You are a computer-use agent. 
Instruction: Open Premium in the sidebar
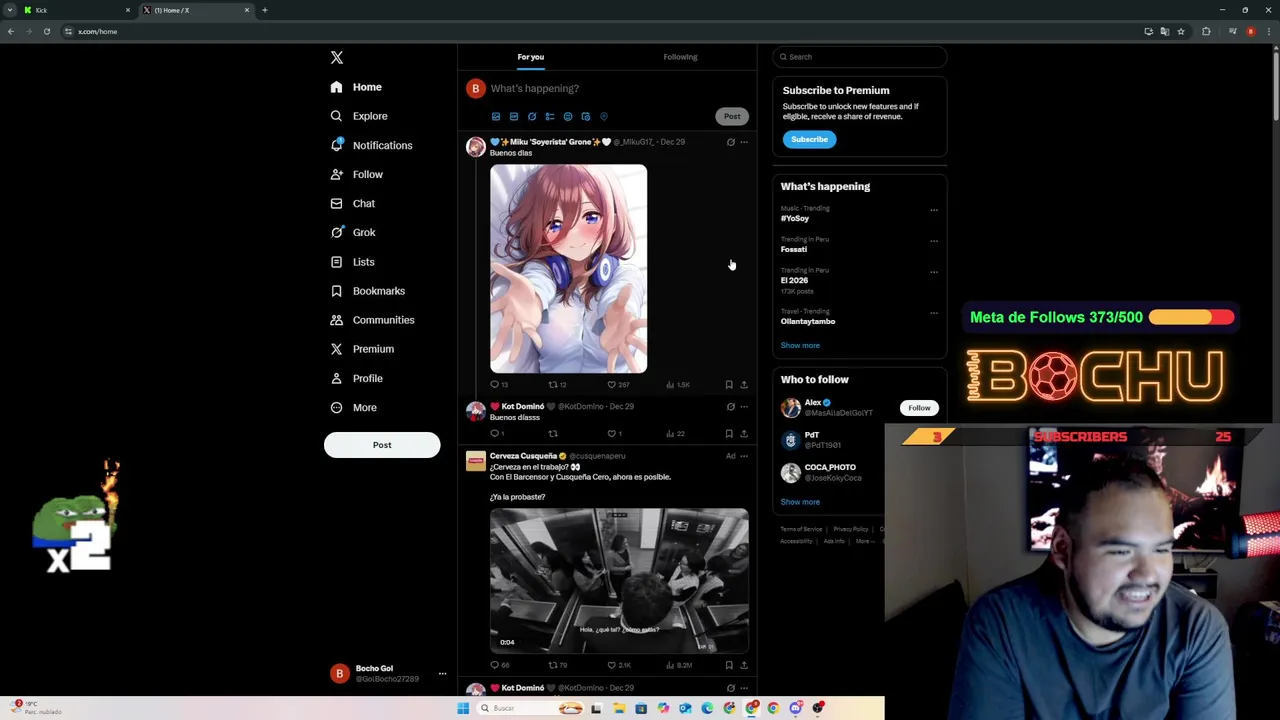point(362,349)
